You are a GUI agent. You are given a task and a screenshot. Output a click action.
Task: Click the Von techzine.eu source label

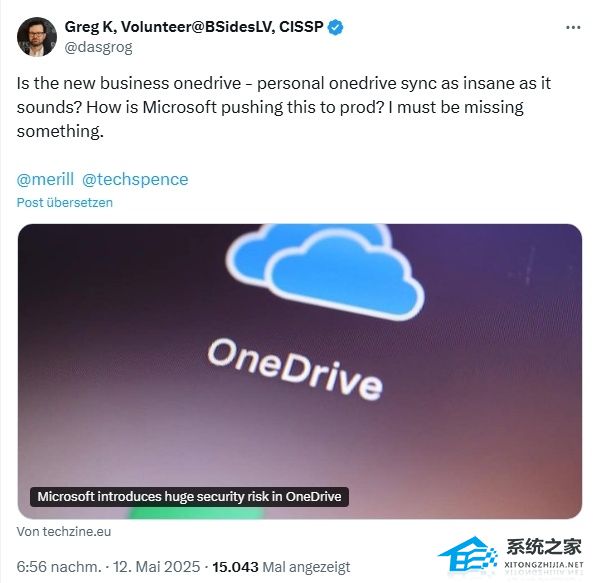point(64,532)
